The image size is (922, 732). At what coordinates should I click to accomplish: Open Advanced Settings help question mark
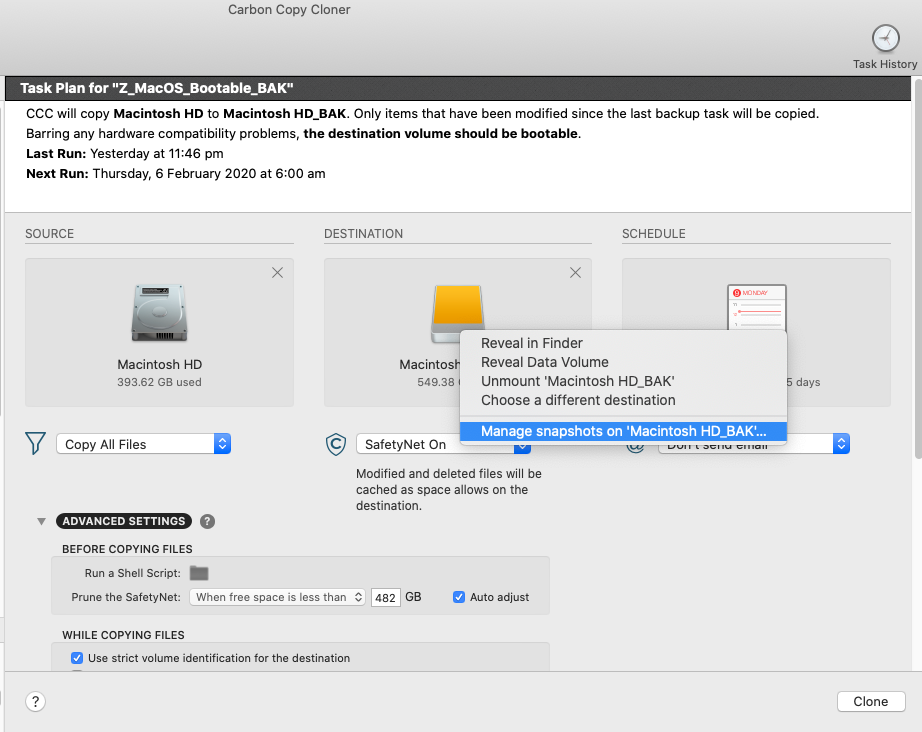(207, 521)
